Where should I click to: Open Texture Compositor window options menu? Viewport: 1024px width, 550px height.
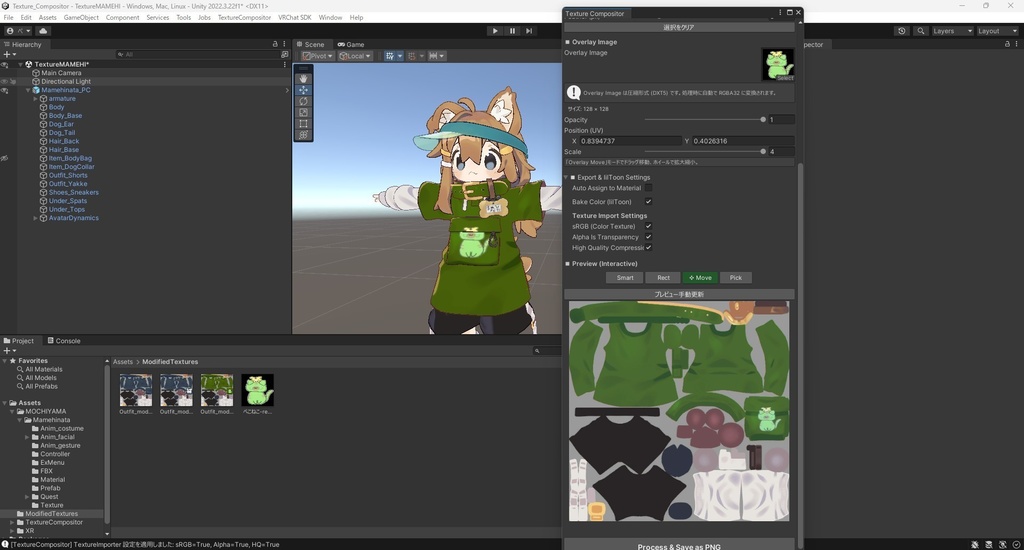(x=780, y=12)
